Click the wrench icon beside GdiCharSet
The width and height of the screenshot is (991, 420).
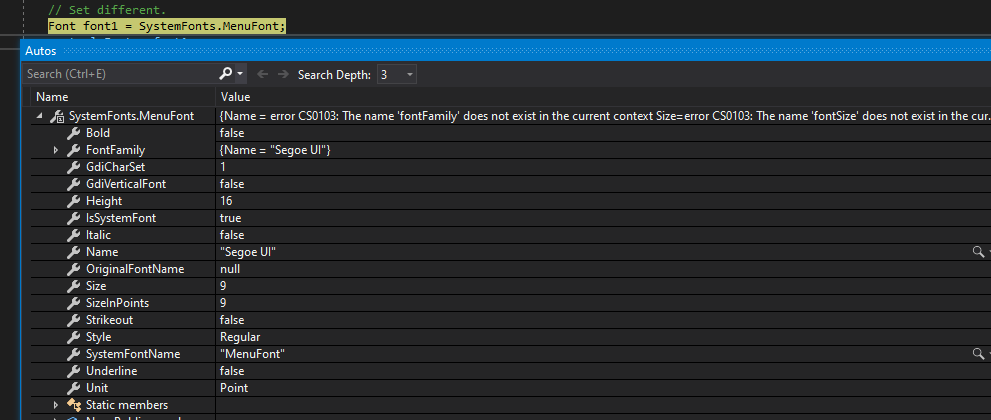click(x=73, y=167)
